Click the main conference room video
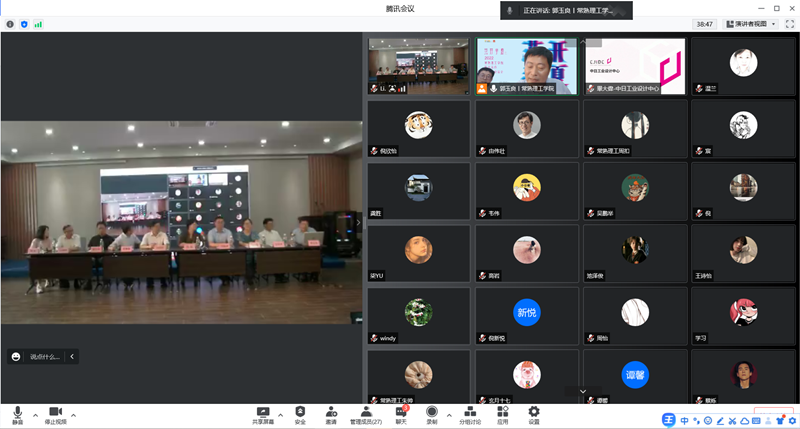The image size is (800, 429). [x=182, y=222]
